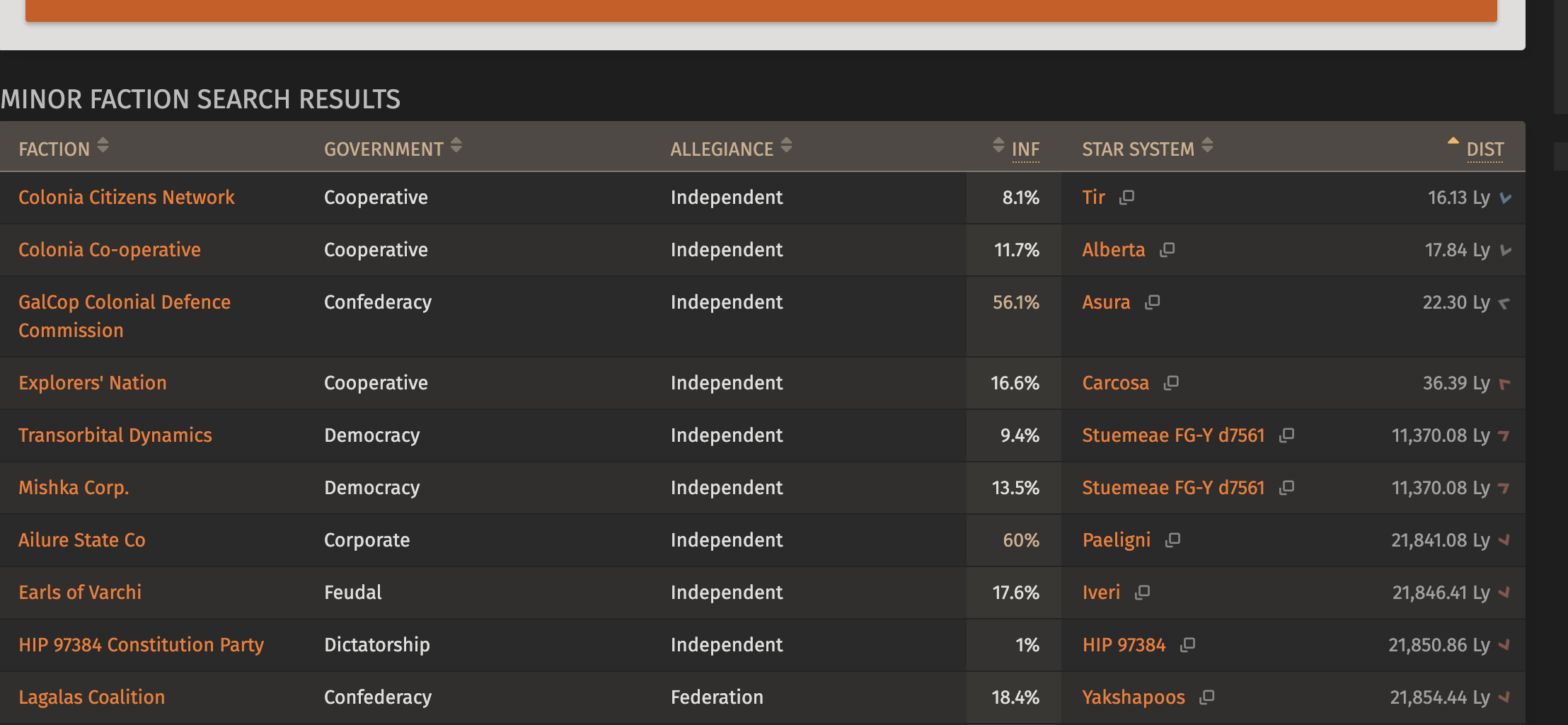Screen dimensions: 1568x725
Task: Open the Carcosa star system link
Action: (x=1116, y=383)
